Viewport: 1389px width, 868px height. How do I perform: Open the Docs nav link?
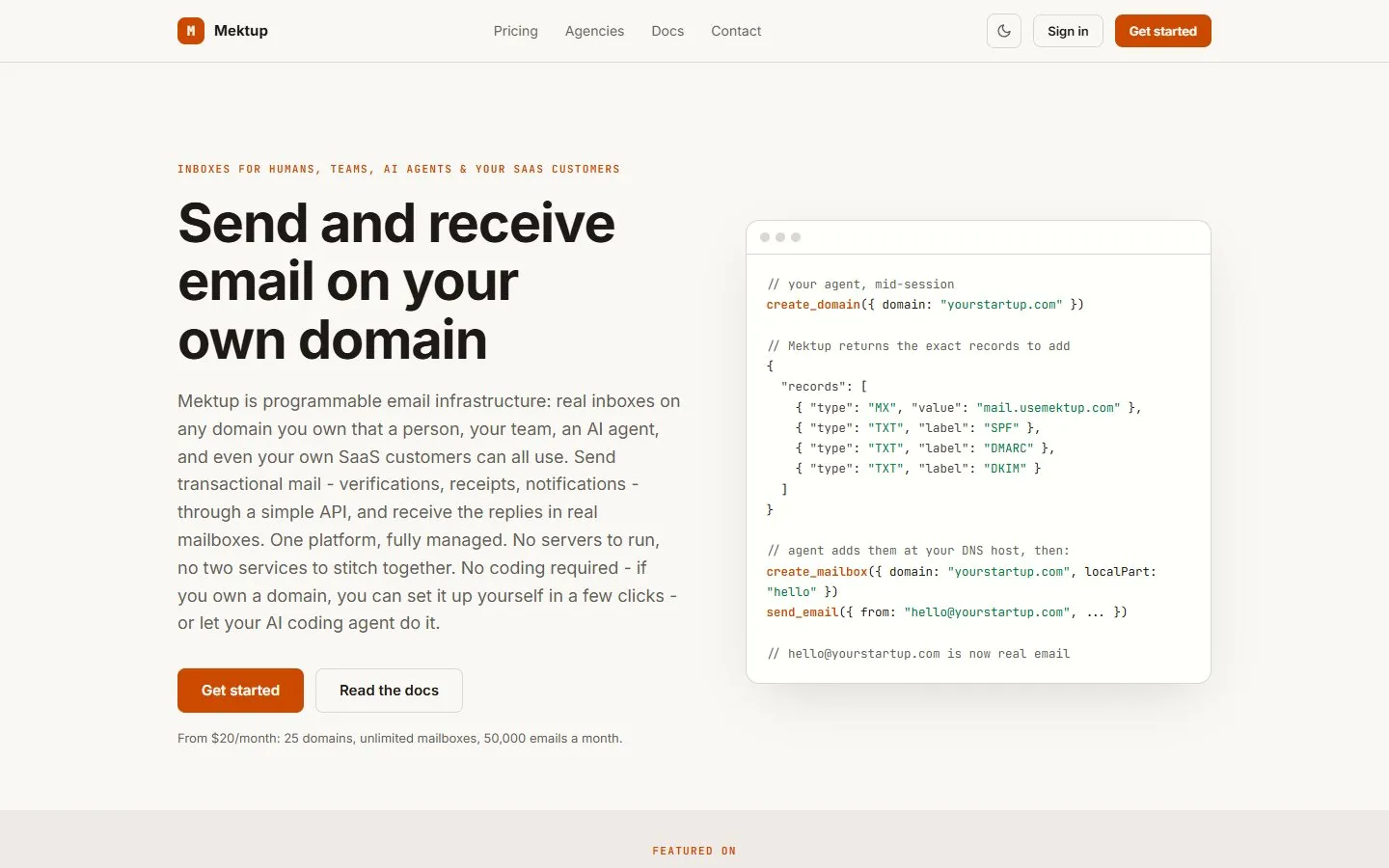click(x=667, y=31)
